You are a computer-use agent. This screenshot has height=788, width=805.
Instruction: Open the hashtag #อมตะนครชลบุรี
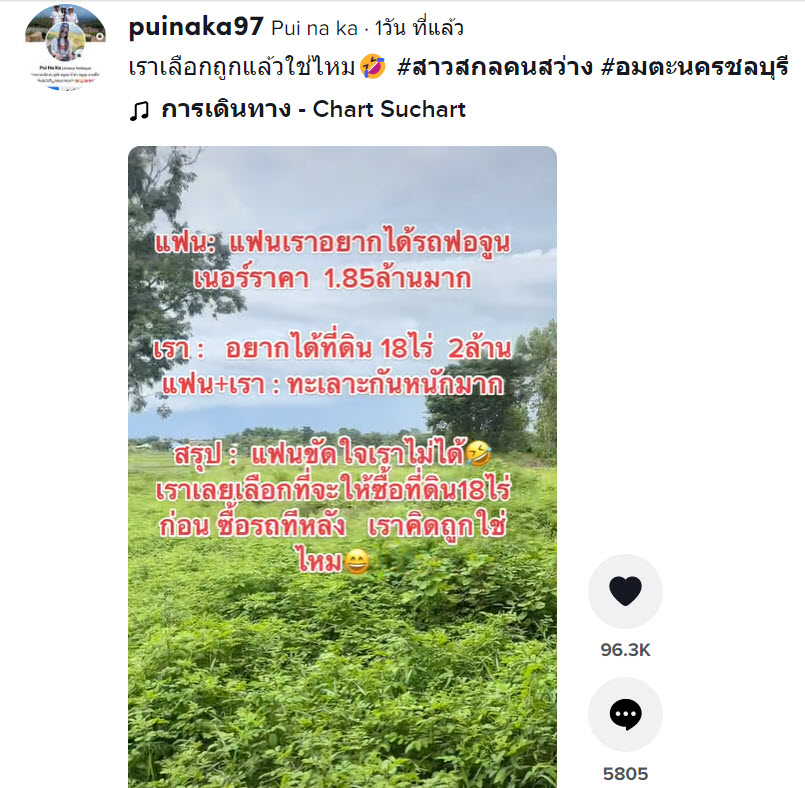pos(695,67)
